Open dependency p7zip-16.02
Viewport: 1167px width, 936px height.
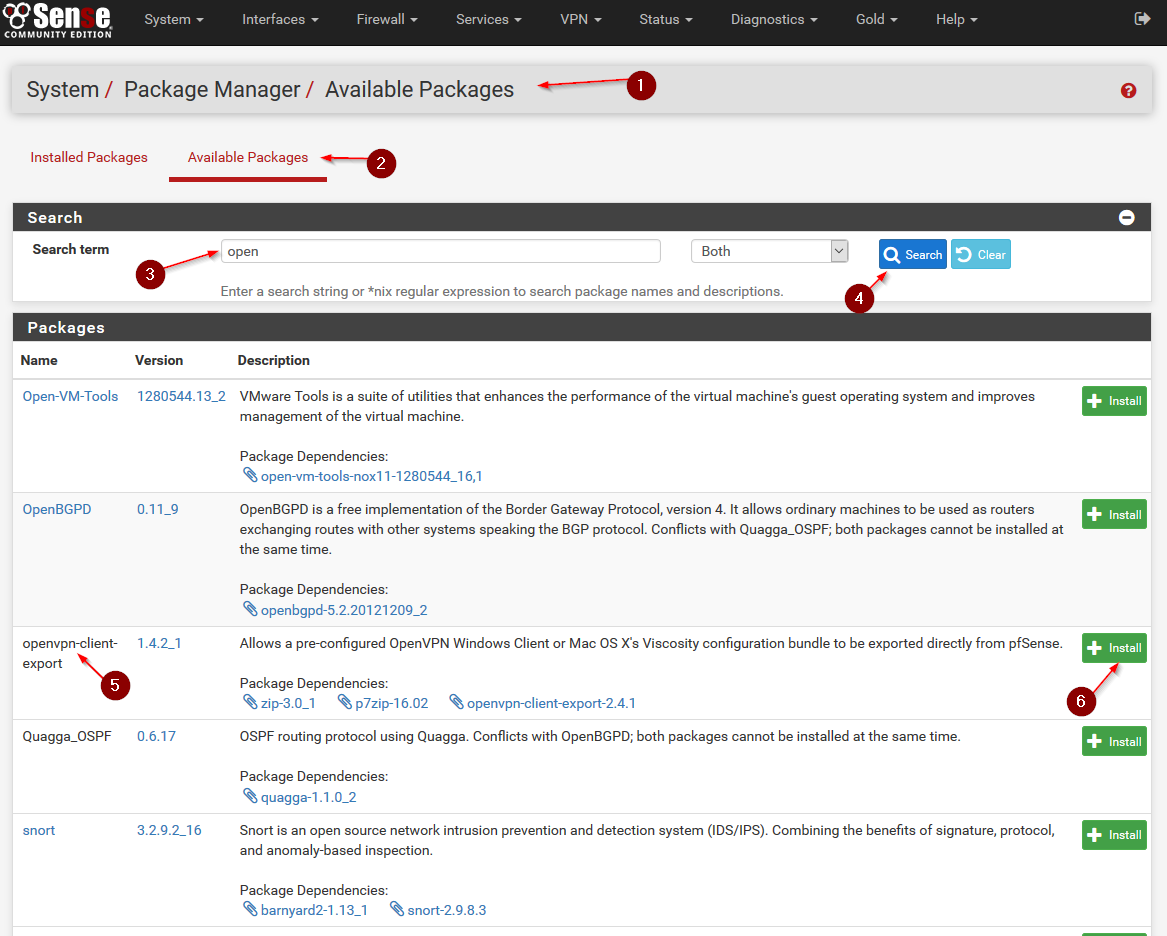coord(391,703)
